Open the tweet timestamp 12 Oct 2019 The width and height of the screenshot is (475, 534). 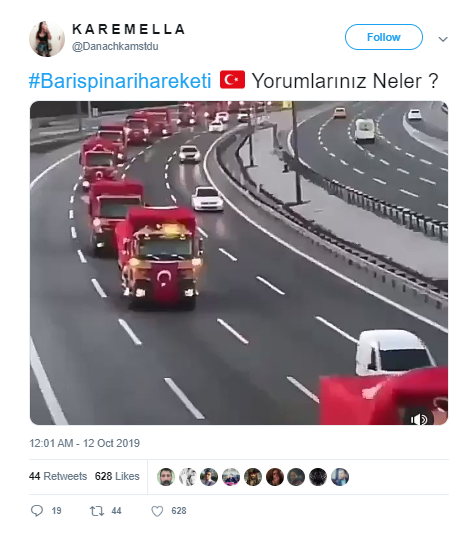pos(84,443)
